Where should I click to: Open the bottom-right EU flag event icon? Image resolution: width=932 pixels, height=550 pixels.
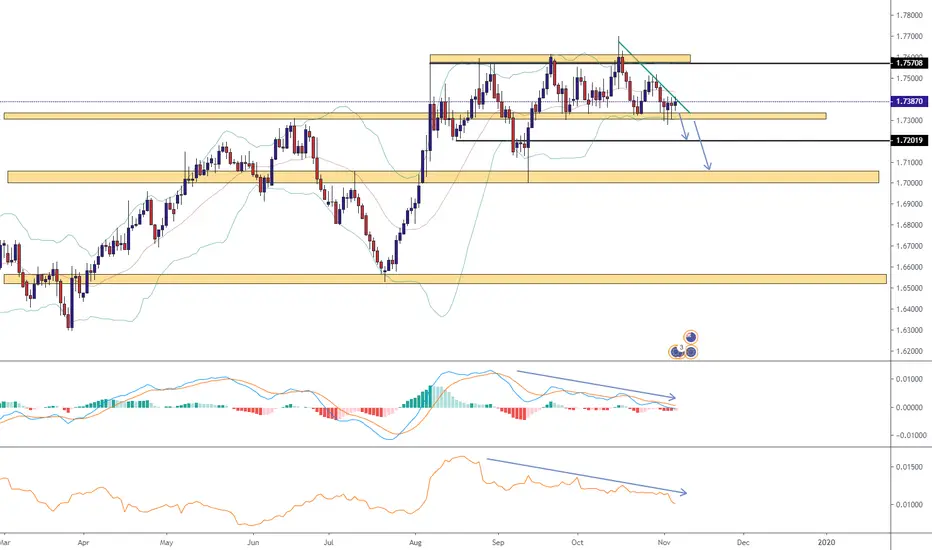click(691, 352)
